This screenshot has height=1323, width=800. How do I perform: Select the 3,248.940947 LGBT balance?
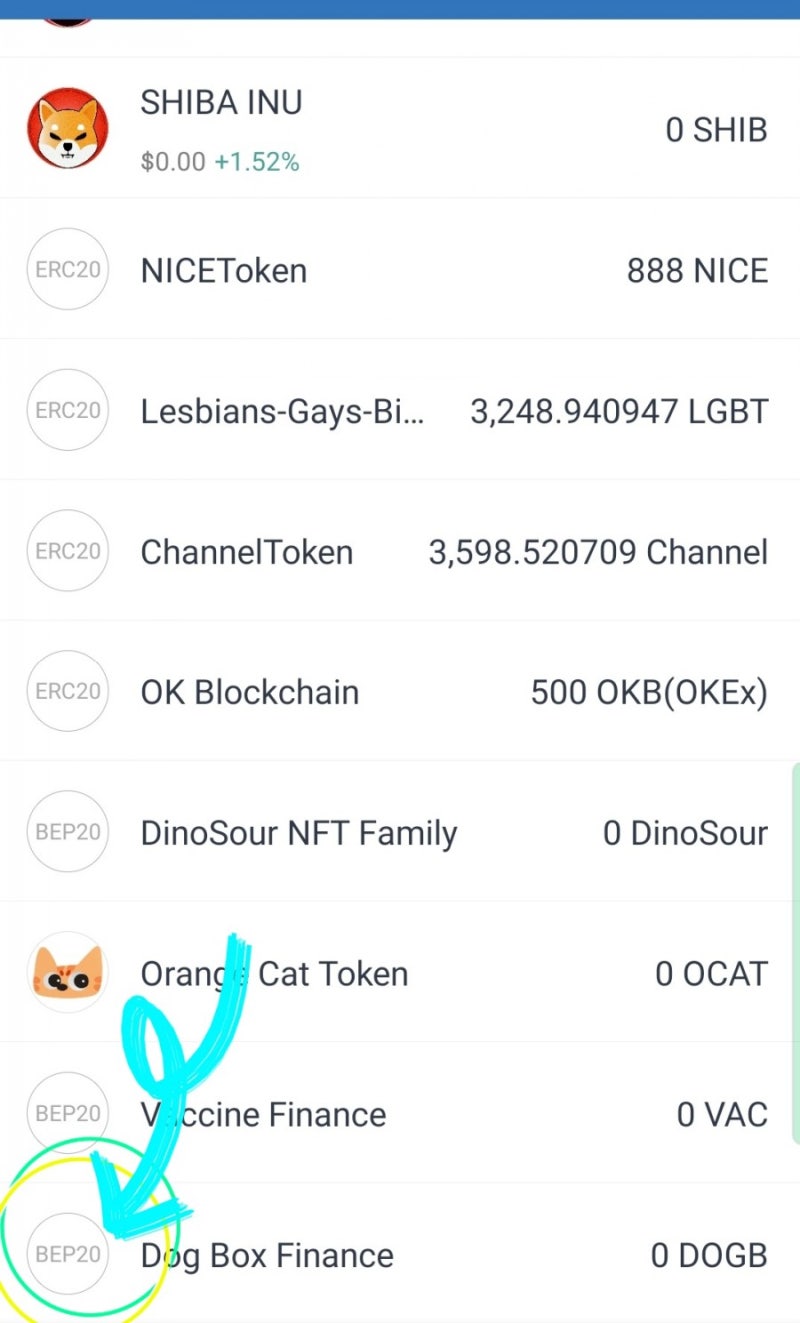point(619,411)
